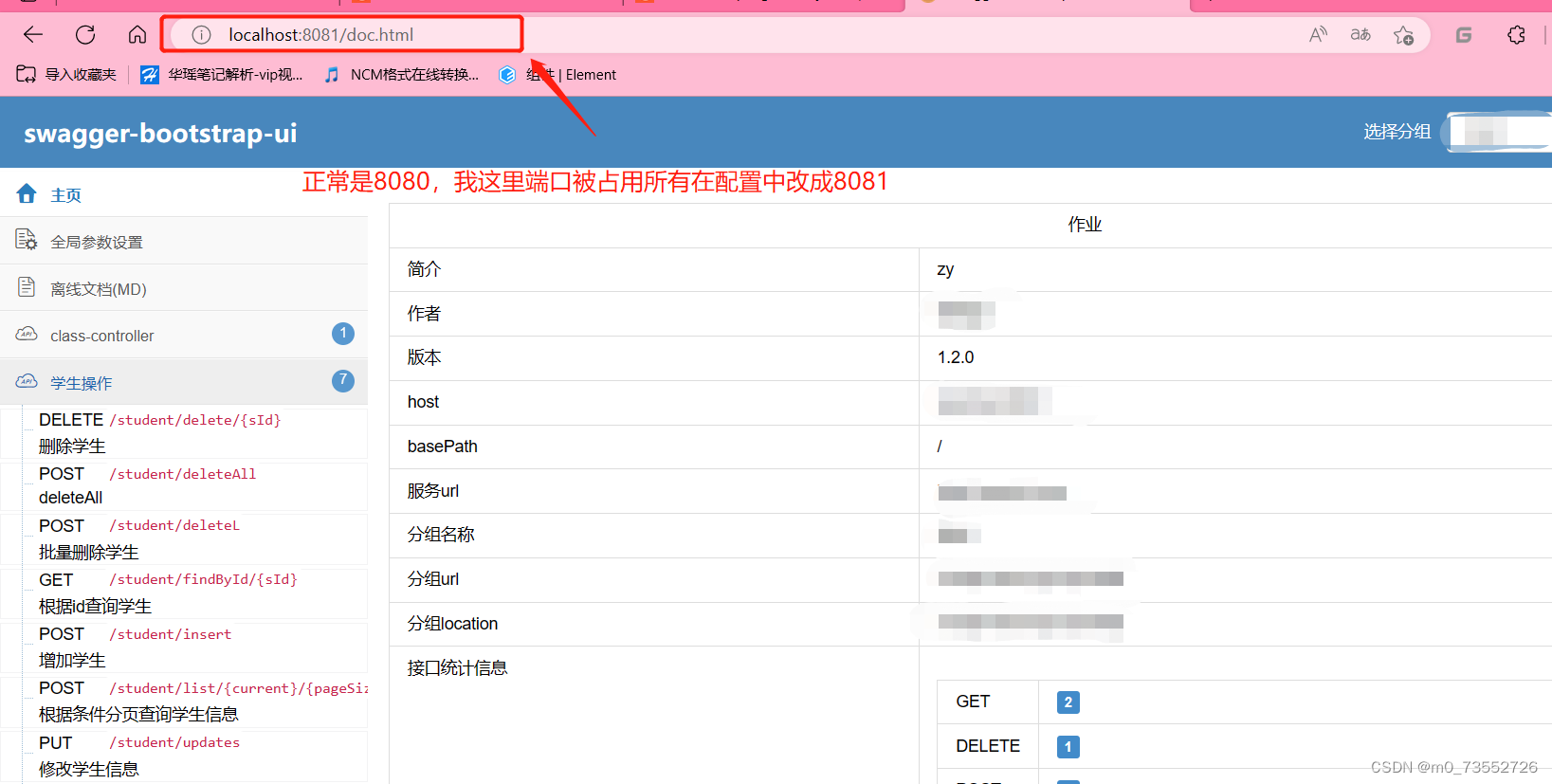Open read aloud icon in address bar

click(1318, 35)
